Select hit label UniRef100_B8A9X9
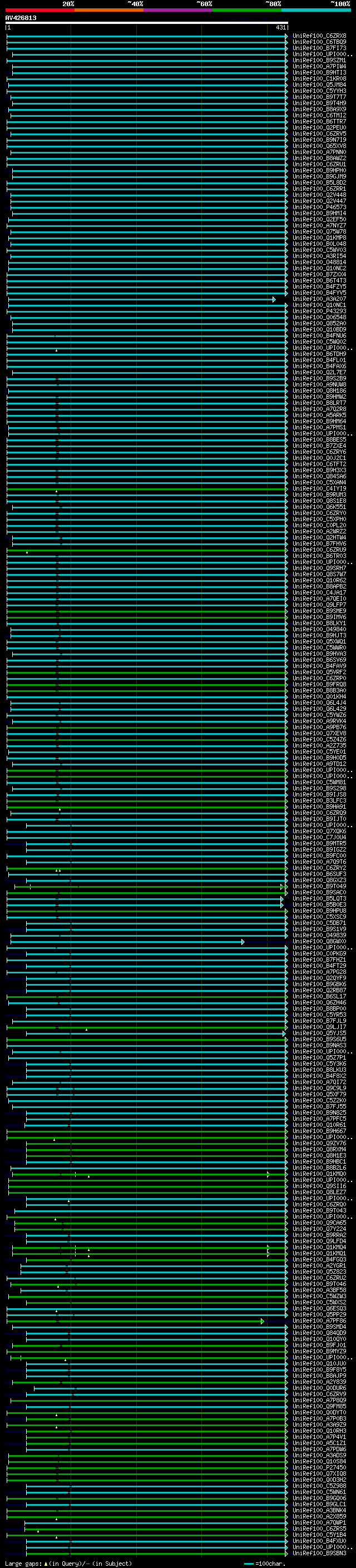The height and width of the screenshot is (1568, 356). click(319, 110)
